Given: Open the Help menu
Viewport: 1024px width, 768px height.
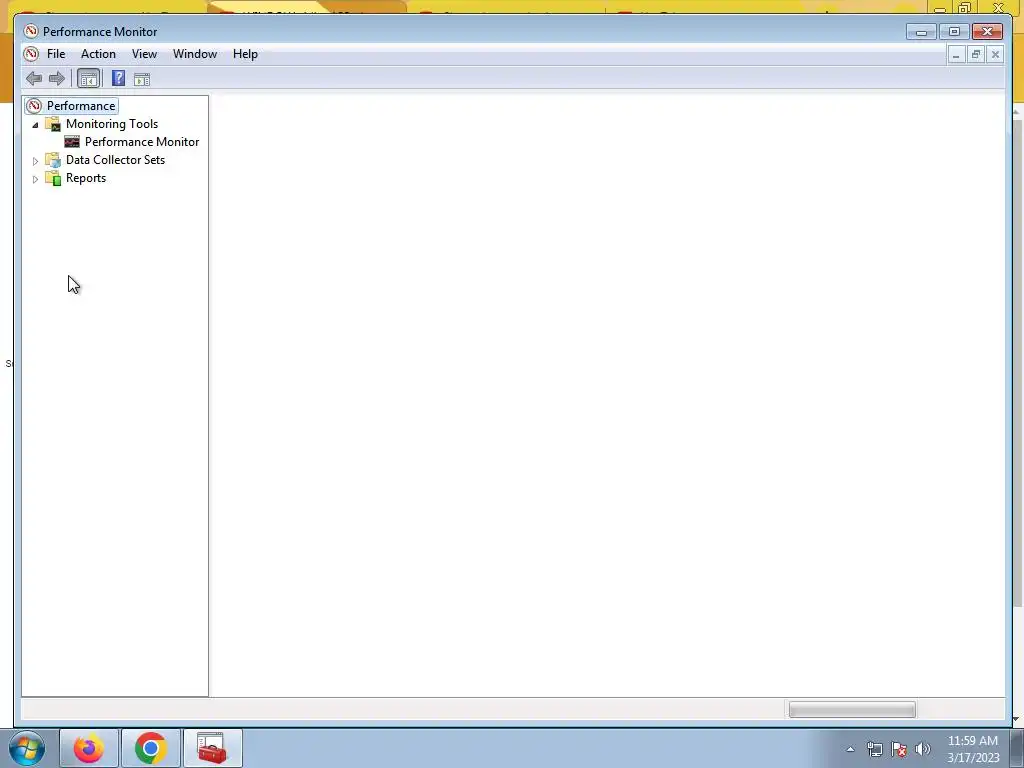Looking at the screenshot, I should tap(246, 54).
